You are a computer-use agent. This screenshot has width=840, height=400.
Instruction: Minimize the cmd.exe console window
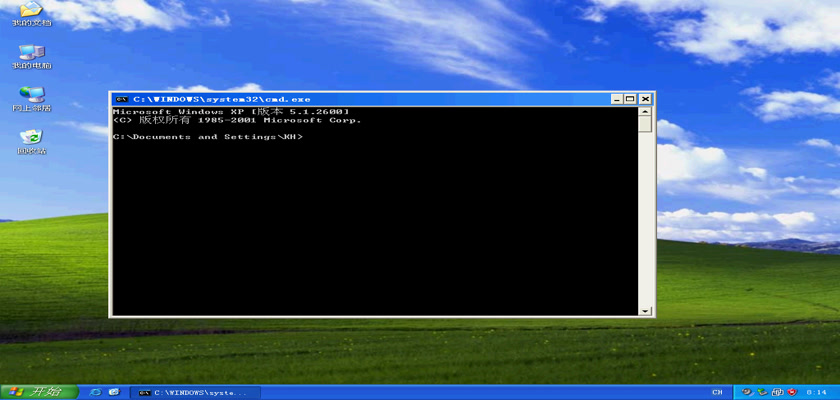pyautogui.click(x=616, y=99)
